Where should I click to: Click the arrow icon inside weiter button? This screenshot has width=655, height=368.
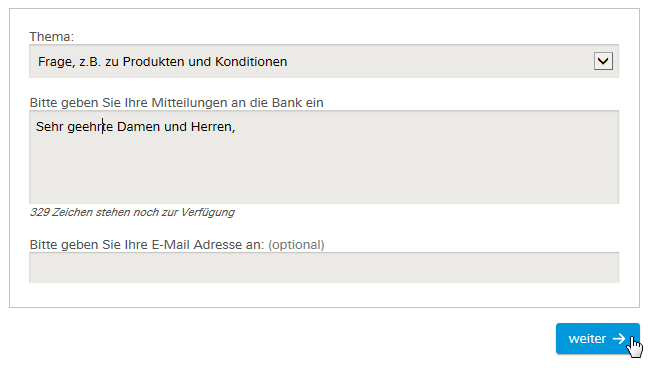[619, 339]
